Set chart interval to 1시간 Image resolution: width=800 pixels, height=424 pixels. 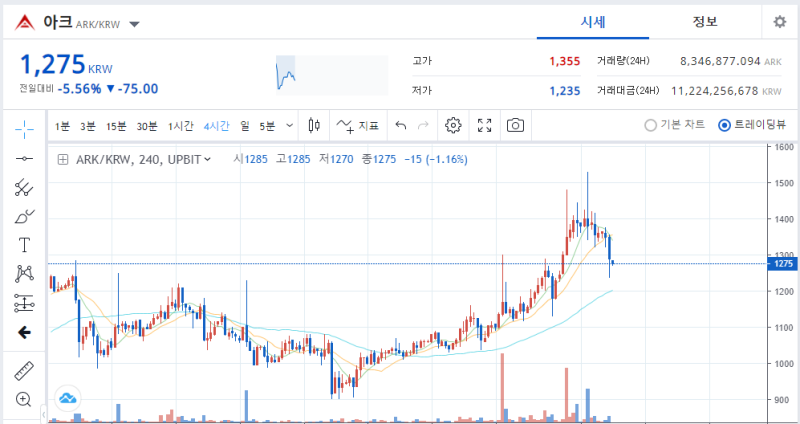click(x=181, y=126)
